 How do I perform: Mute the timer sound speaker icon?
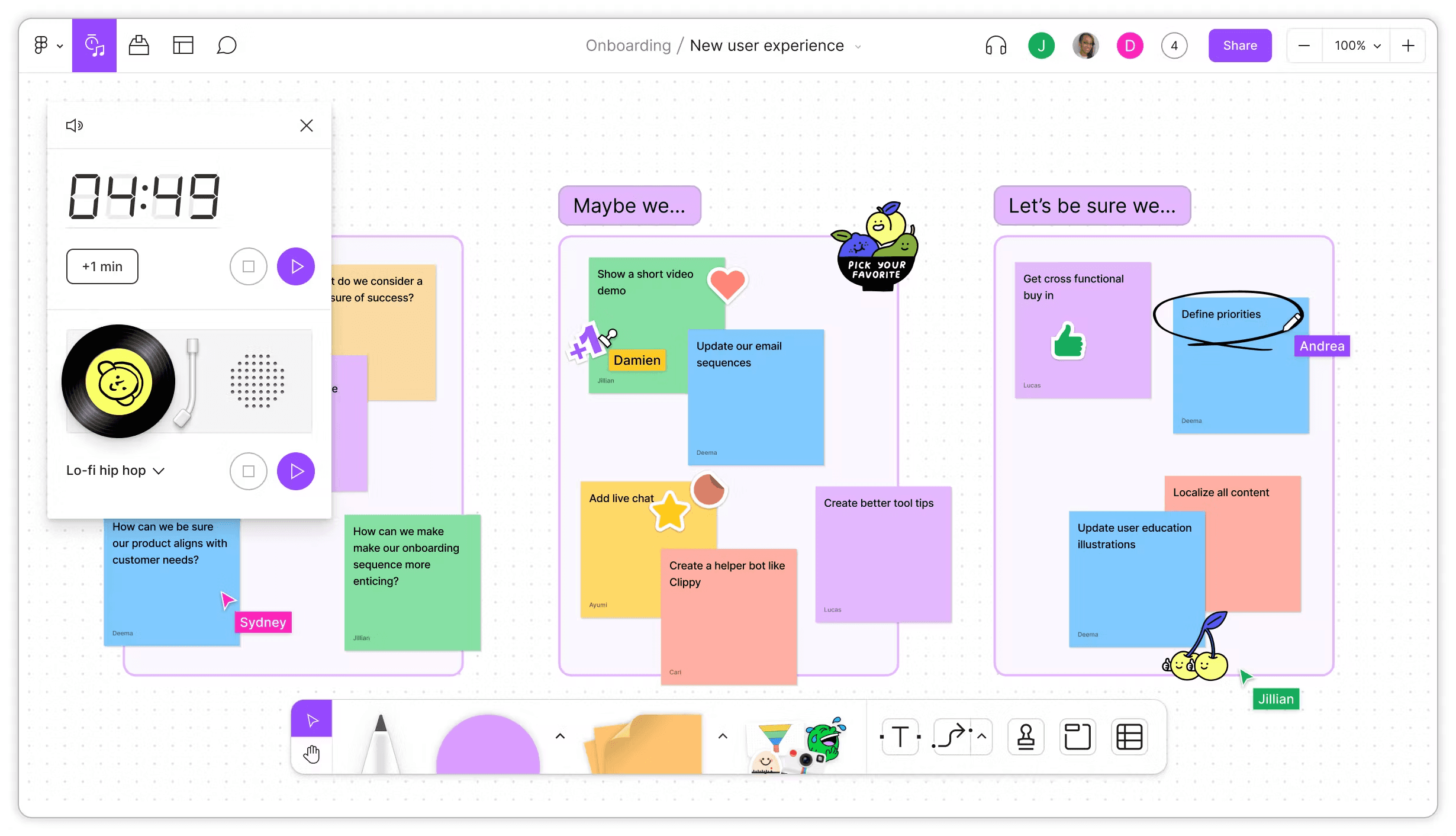(75, 126)
